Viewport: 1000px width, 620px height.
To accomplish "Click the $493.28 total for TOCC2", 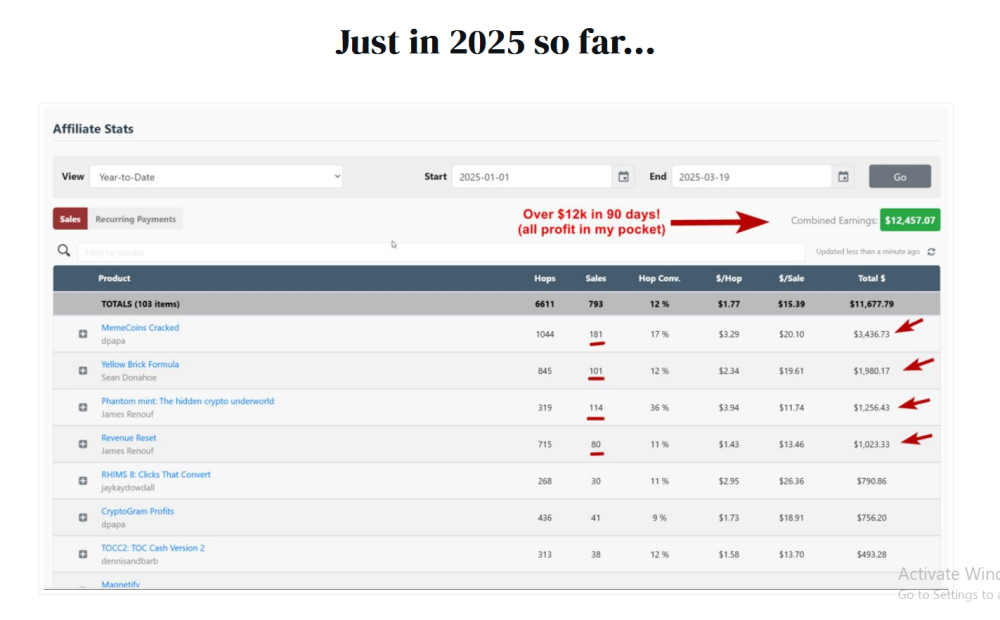I will point(872,554).
